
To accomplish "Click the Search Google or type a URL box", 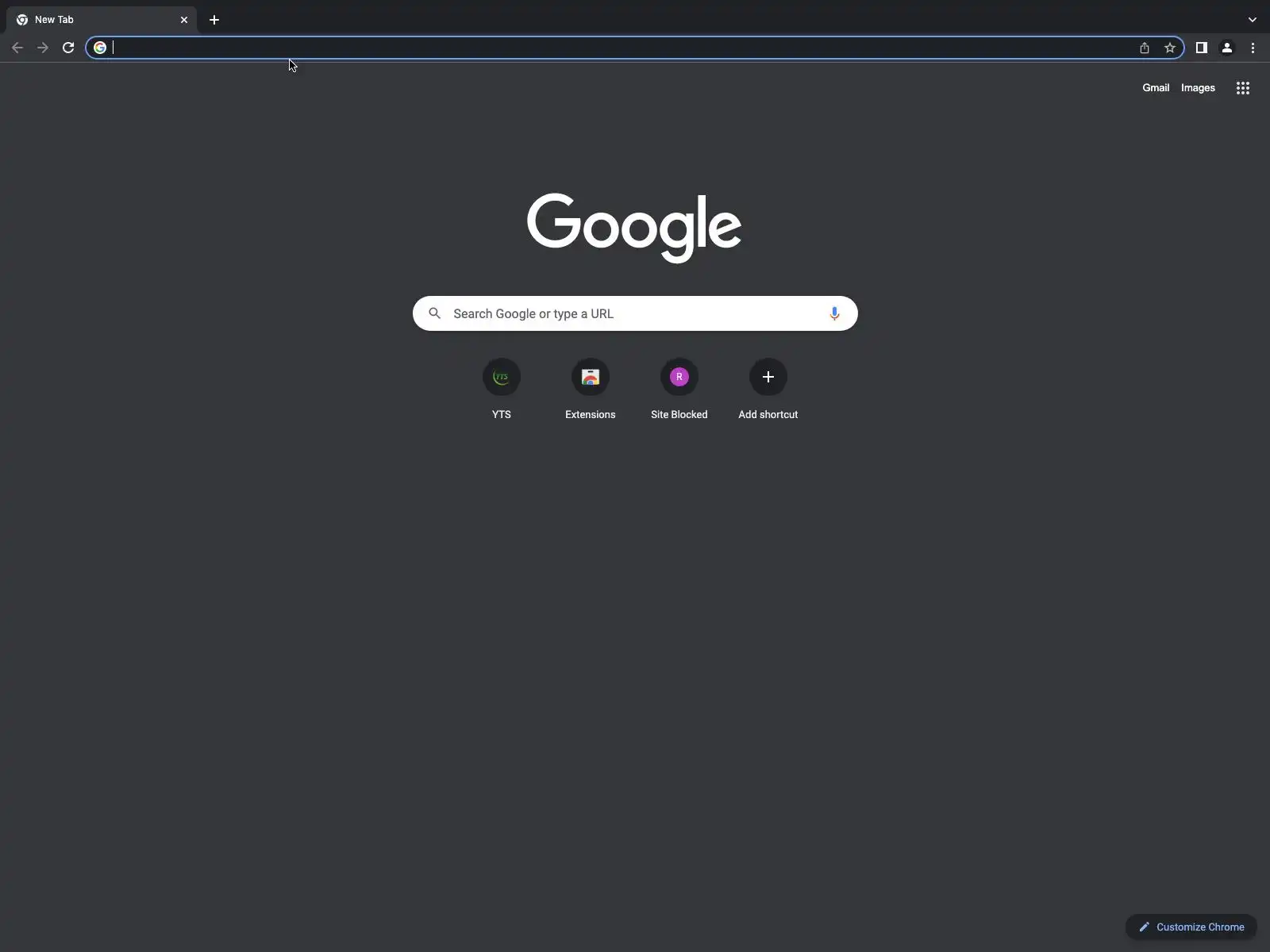I will 635,313.
